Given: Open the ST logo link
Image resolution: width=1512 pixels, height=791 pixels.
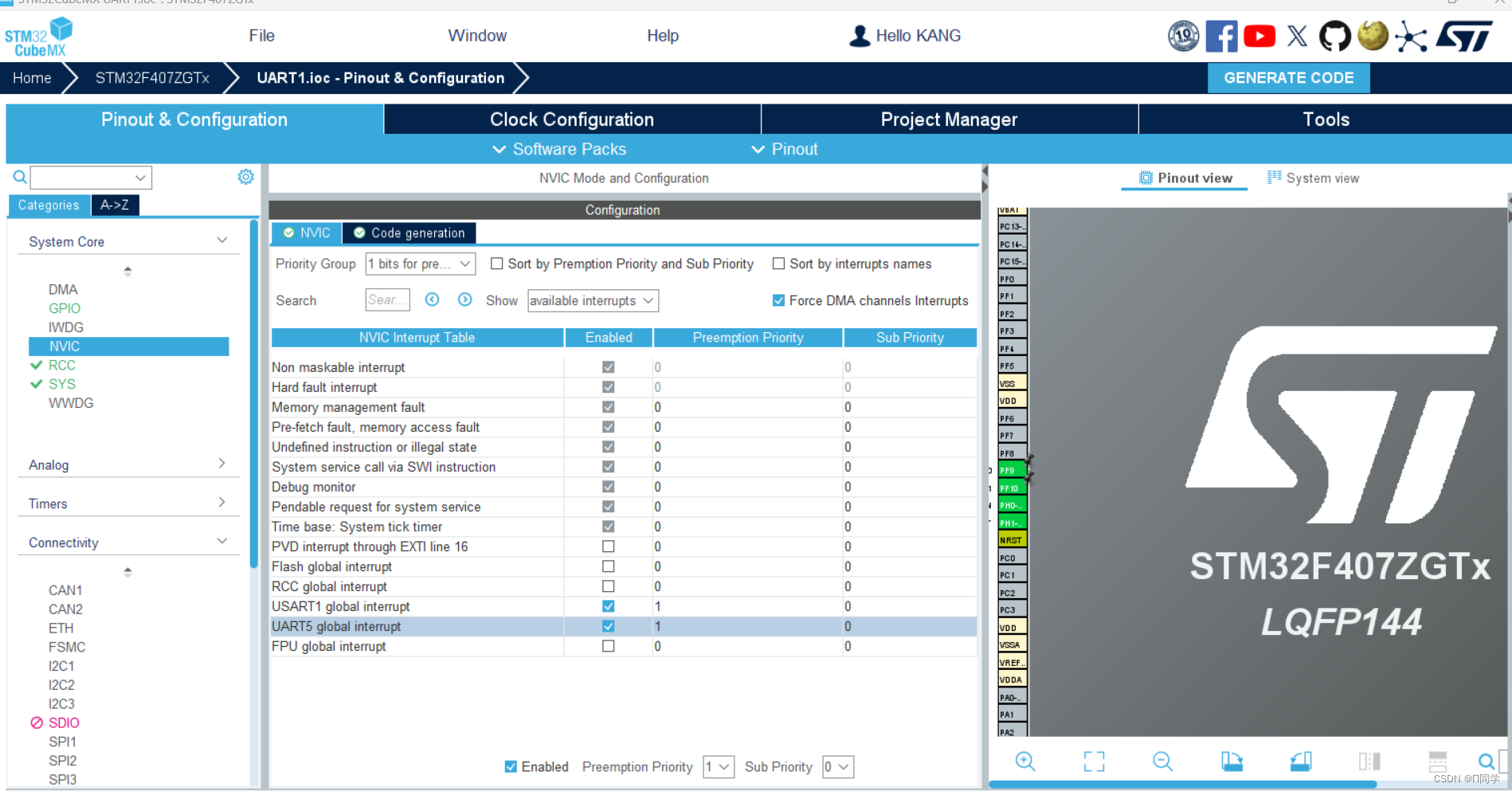Looking at the screenshot, I should [x=1464, y=36].
